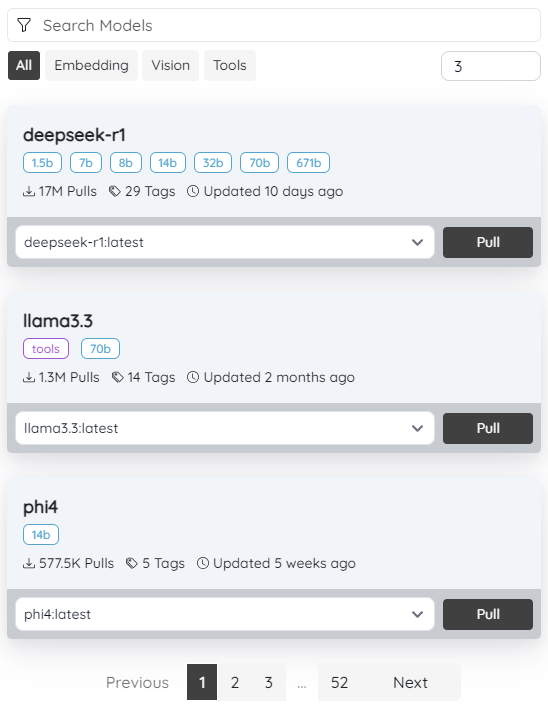This screenshot has height=712, width=548.
Task: Click the download icon beside 577.5K Pulls
Action: click(x=29, y=564)
